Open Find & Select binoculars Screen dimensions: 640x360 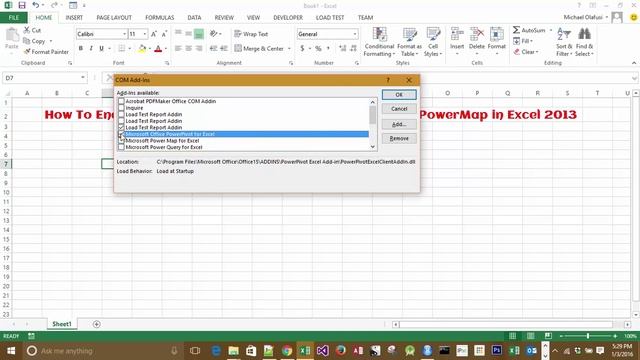[x=584, y=42]
